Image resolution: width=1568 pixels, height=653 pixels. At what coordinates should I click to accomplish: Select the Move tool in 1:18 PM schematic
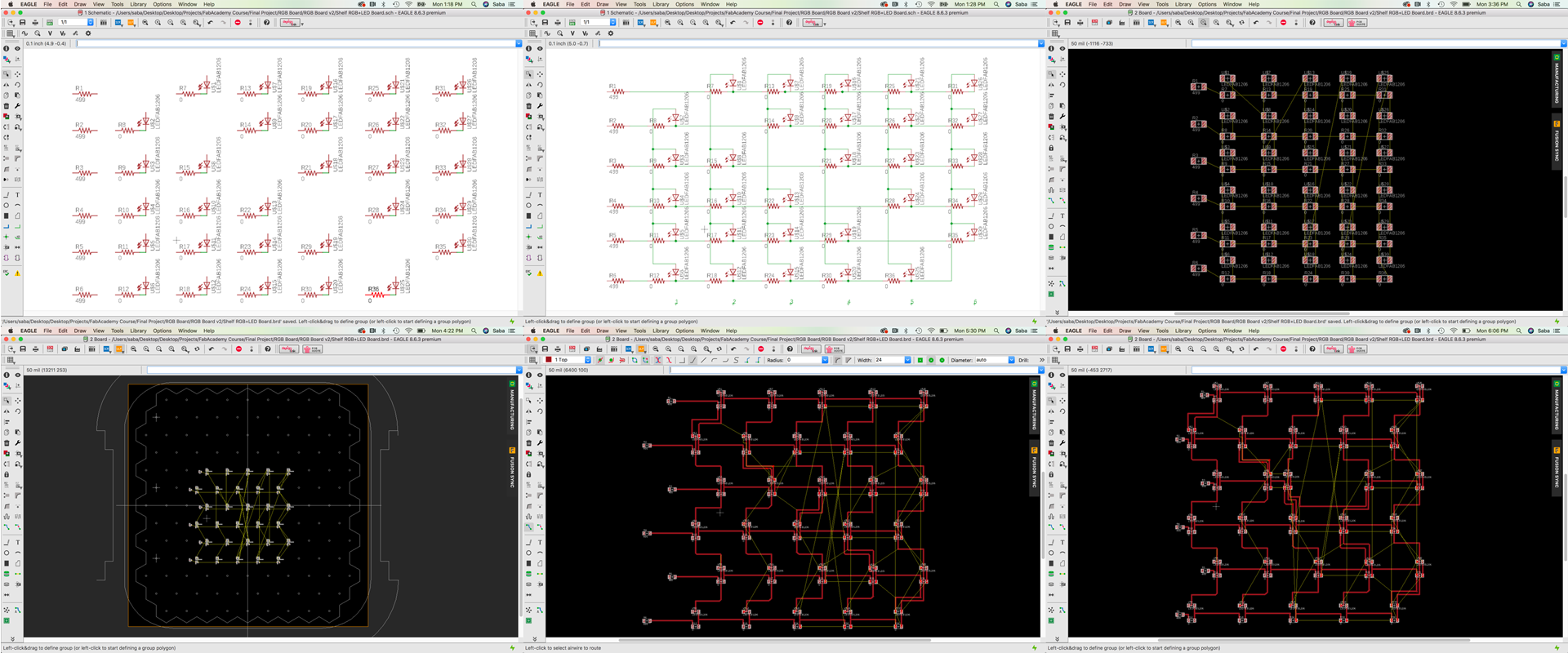(x=17, y=73)
